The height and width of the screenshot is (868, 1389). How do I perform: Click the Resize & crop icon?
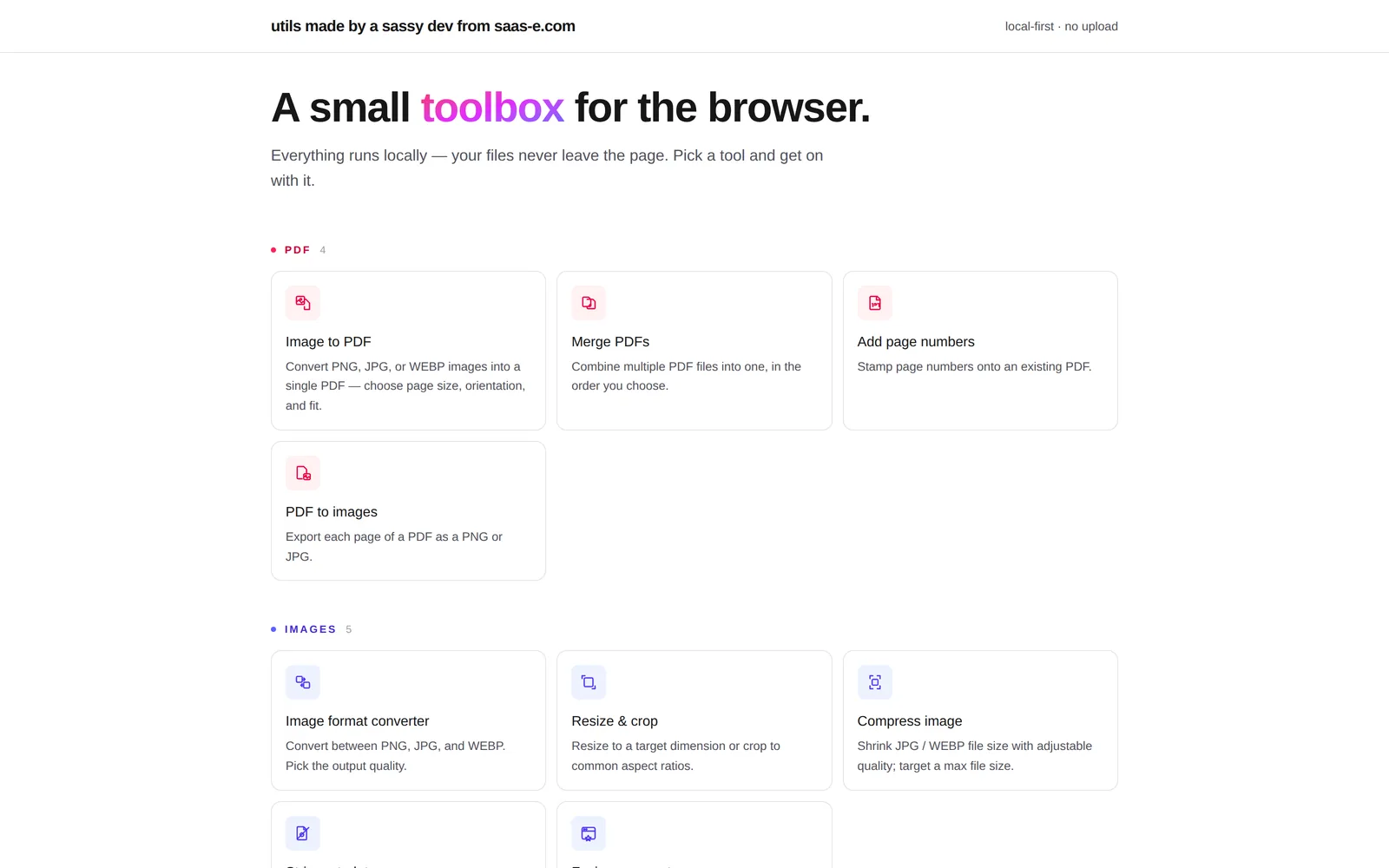click(589, 682)
